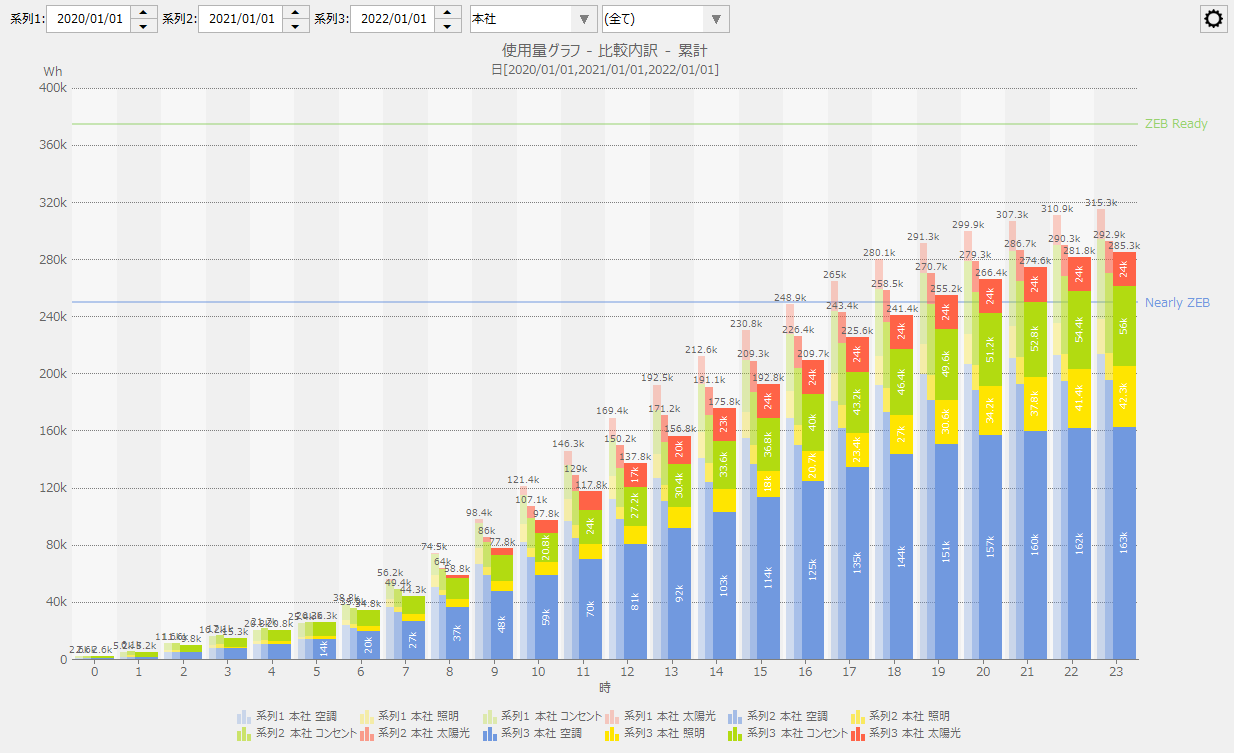The width and height of the screenshot is (1234, 753).
Task: Open the 本社 location dropdown
Action: (x=533, y=19)
